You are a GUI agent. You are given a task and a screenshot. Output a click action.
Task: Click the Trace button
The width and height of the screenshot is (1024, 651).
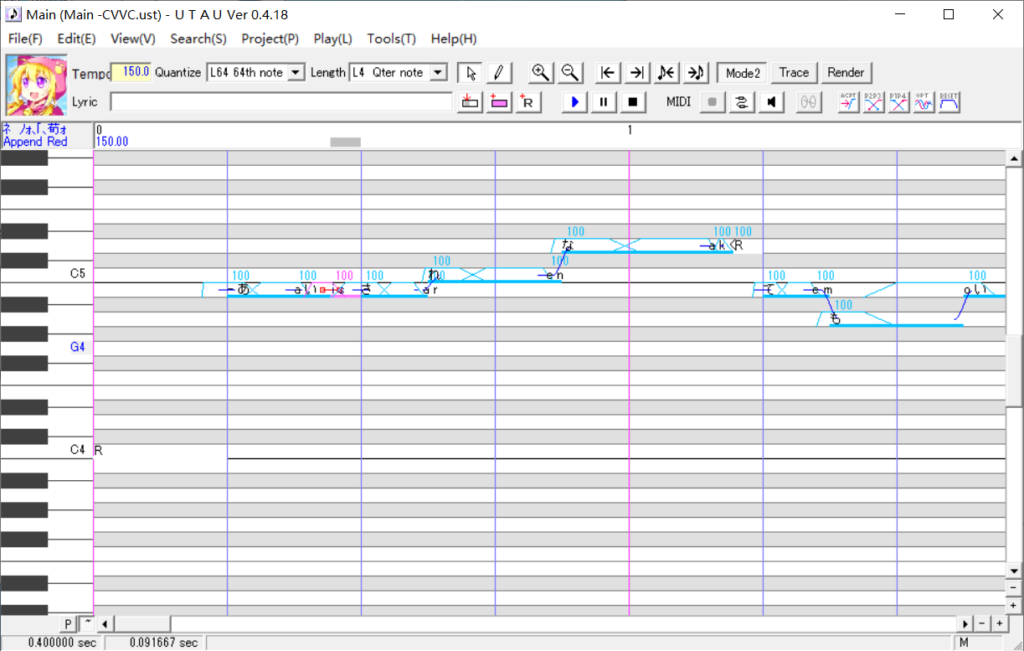pyautogui.click(x=794, y=73)
